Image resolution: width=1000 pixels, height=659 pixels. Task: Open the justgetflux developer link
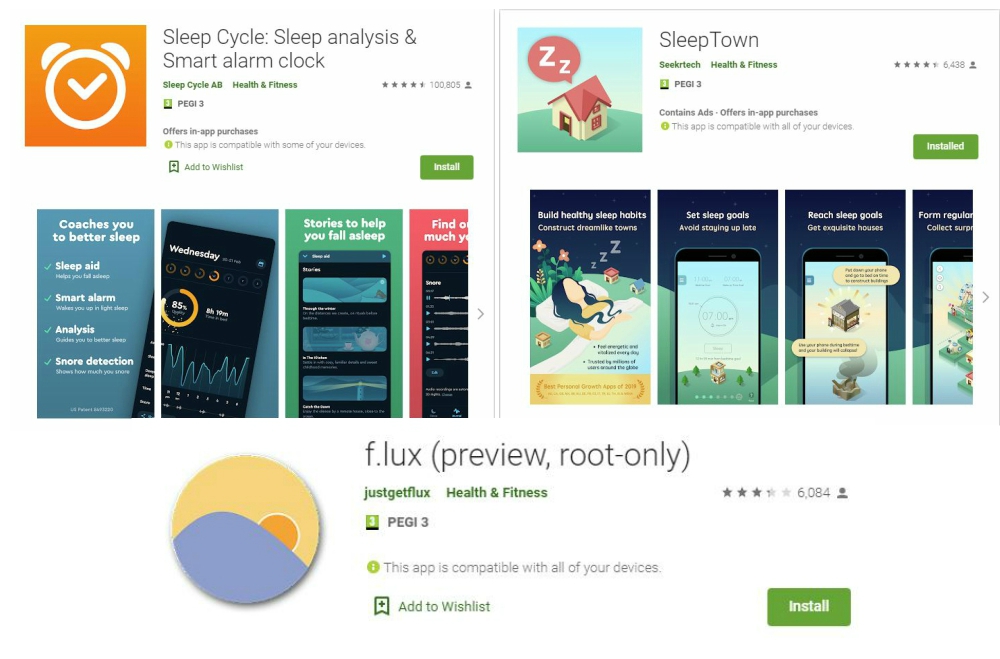click(397, 492)
